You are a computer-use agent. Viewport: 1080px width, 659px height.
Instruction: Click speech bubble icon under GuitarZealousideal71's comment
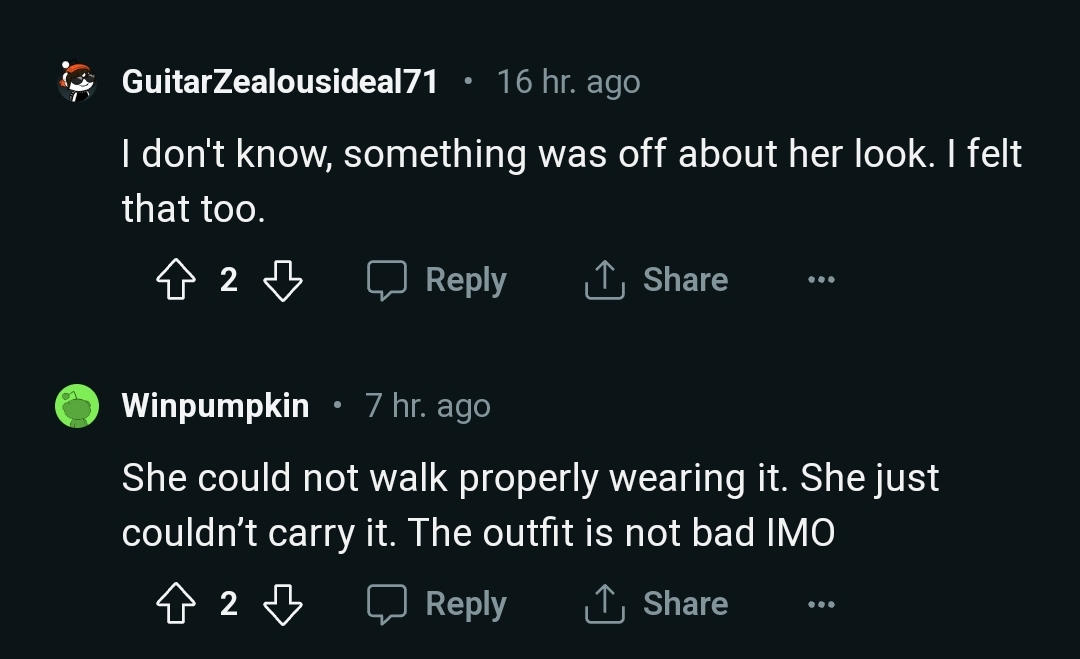coord(386,280)
